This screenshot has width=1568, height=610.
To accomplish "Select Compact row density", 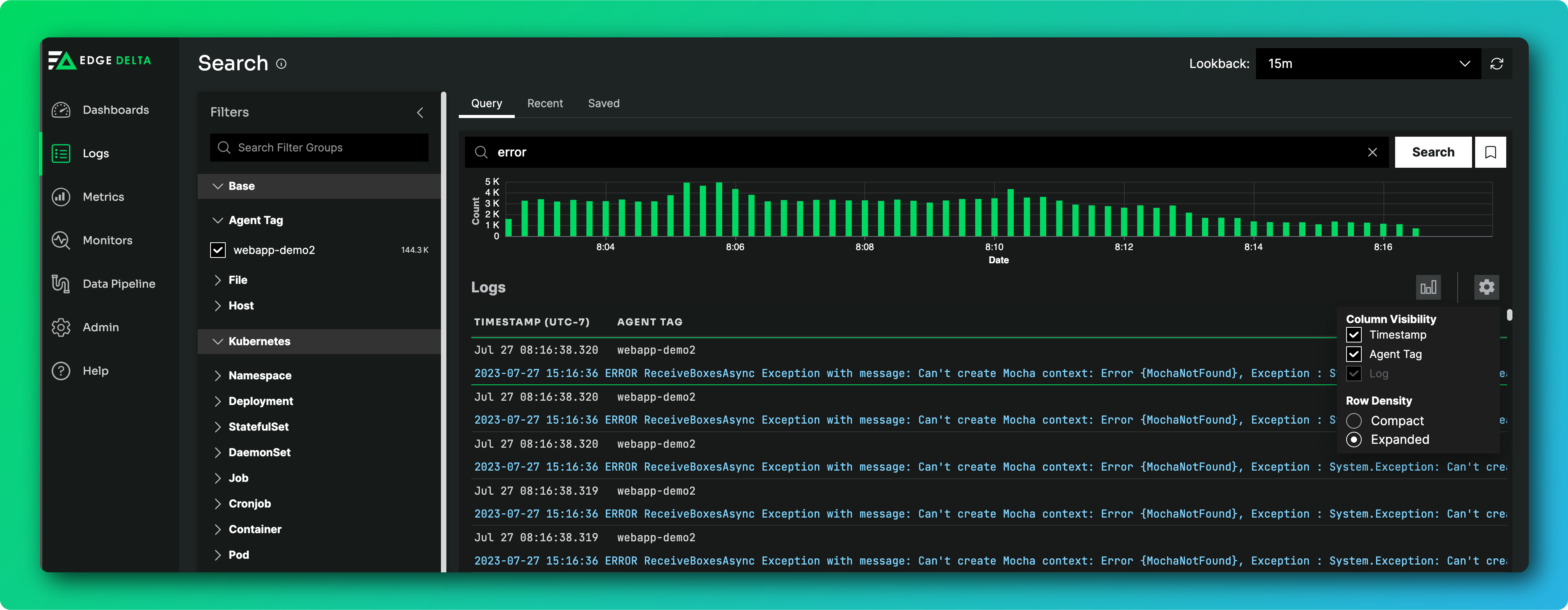I will (x=1354, y=421).
